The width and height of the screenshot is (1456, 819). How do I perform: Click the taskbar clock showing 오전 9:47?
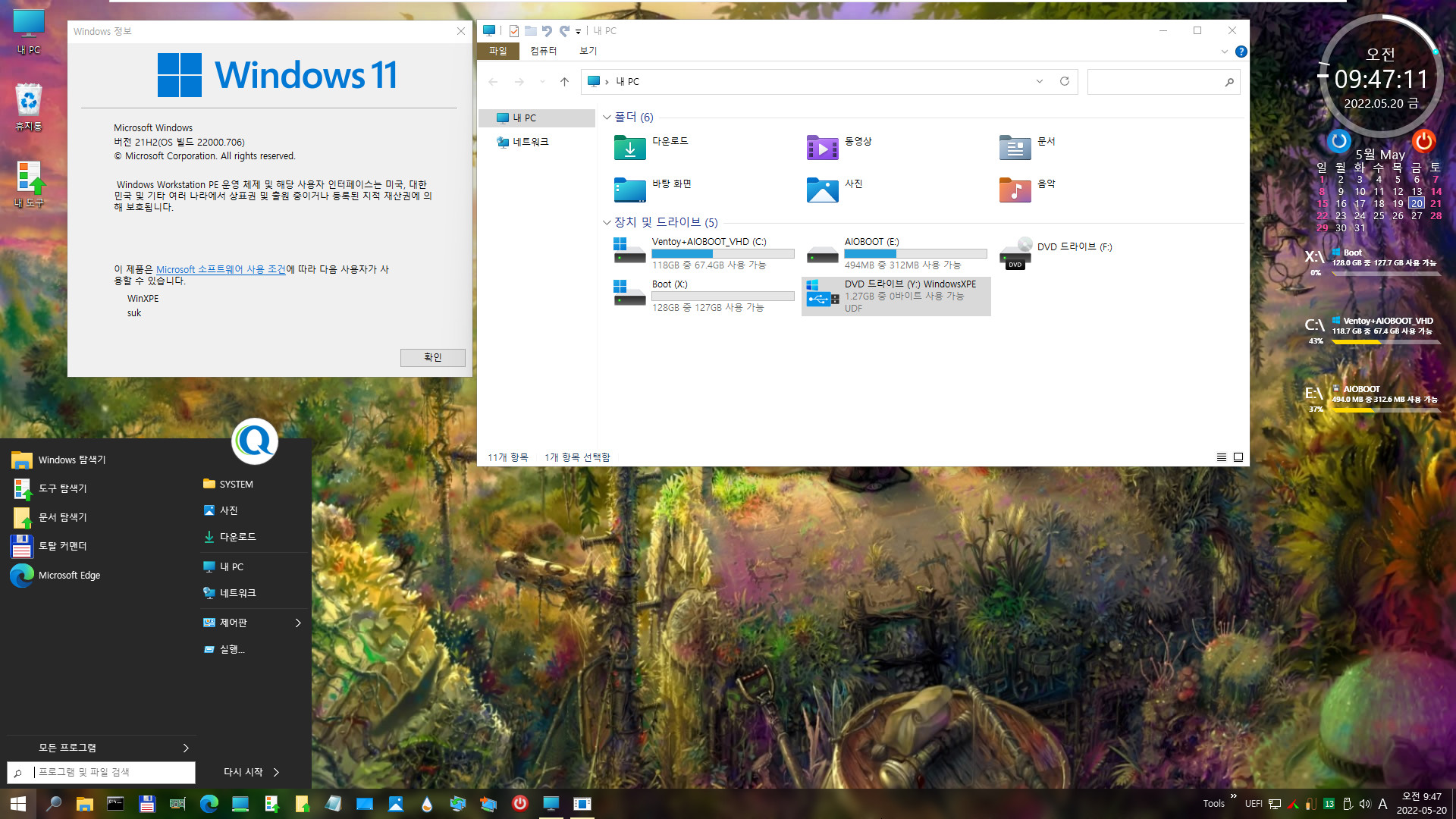[x=1421, y=804]
